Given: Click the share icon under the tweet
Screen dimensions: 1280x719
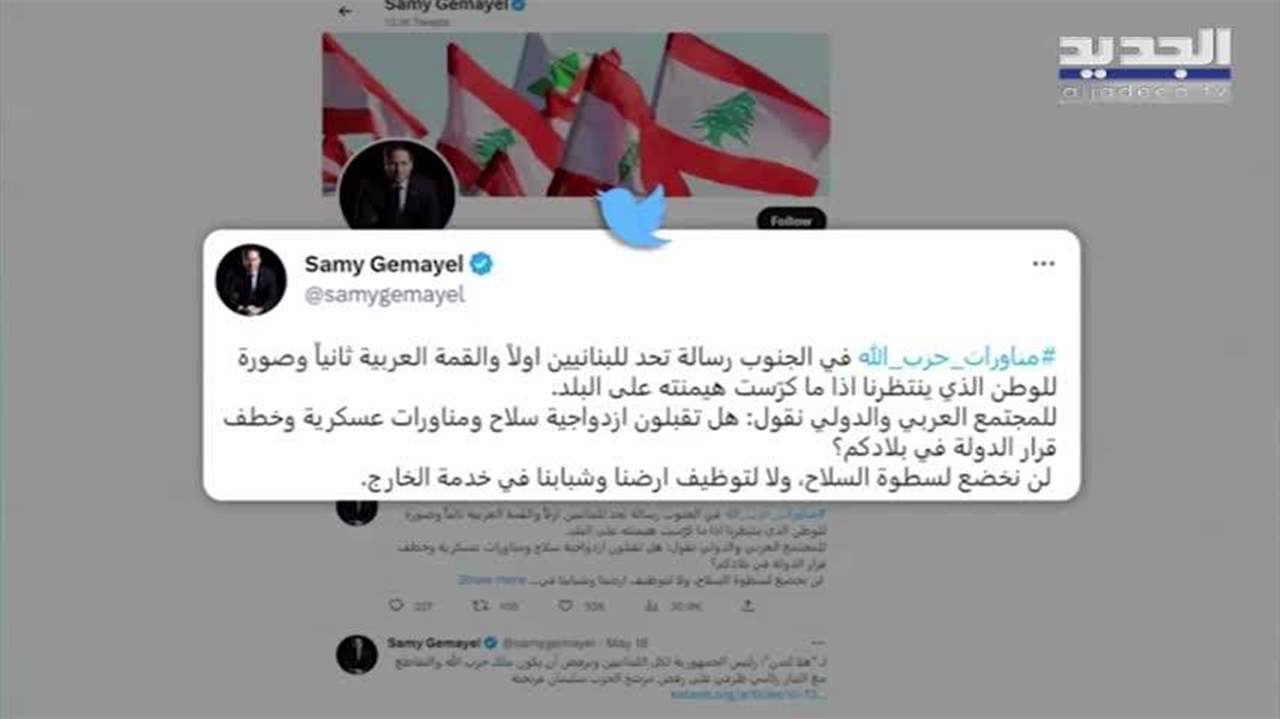Looking at the screenshot, I should (x=747, y=606).
